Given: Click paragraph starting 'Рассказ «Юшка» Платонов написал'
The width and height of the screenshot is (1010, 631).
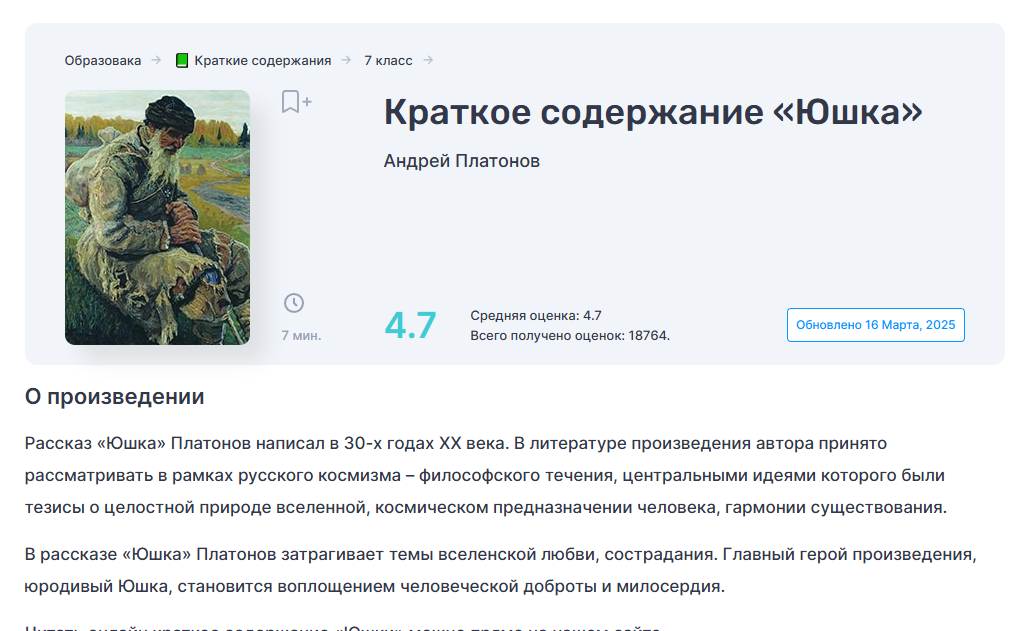Looking at the screenshot, I should point(486,475).
